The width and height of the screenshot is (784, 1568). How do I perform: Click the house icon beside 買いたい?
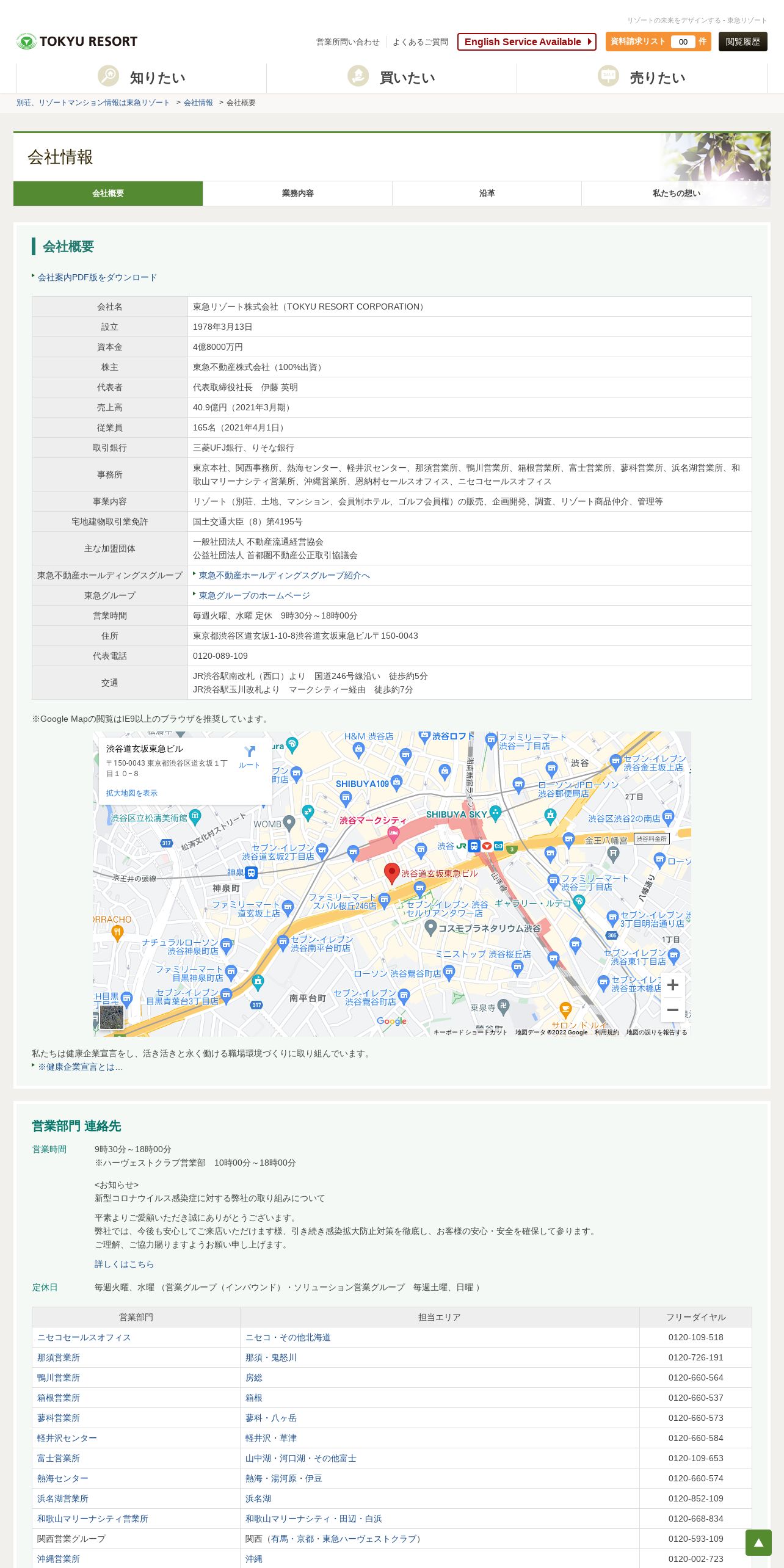358,76
